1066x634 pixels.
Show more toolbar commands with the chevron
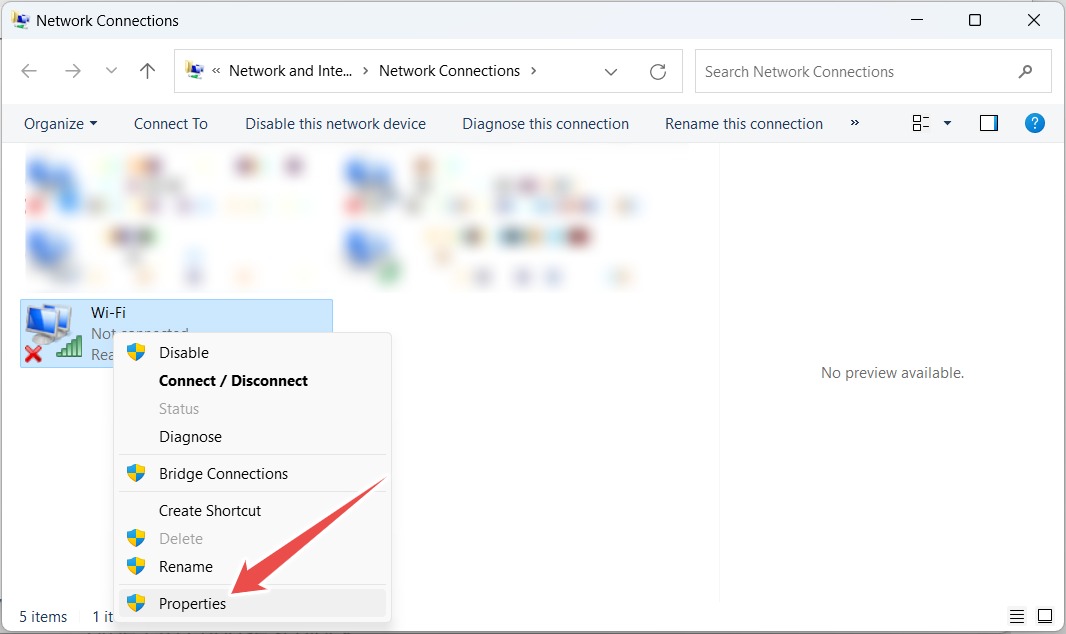click(x=855, y=122)
